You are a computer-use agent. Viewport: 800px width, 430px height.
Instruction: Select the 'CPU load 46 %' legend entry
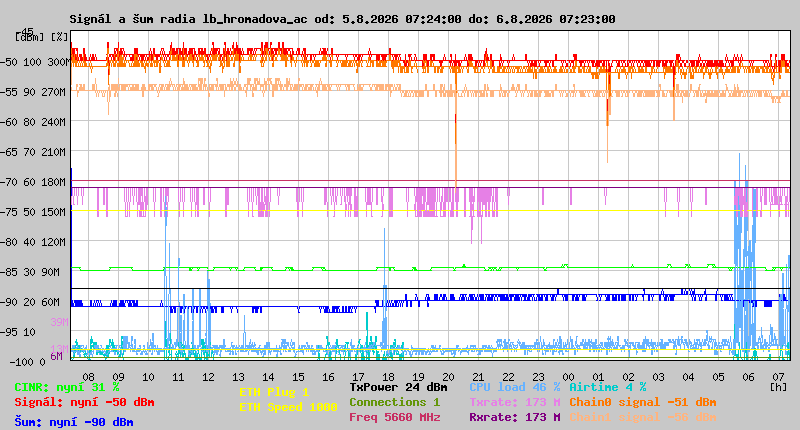(x=515, y=387)
